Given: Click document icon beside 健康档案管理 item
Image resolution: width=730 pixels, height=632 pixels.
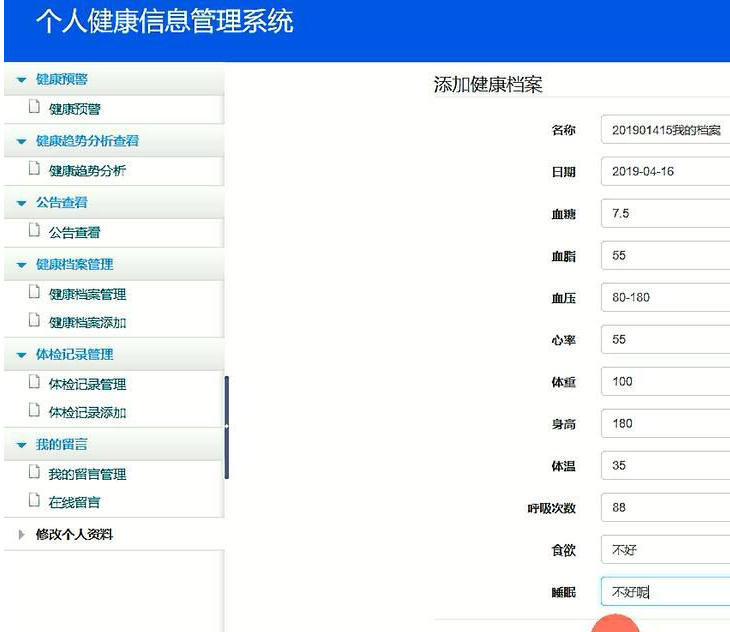Looking at the screenshot, I should 34,292.
